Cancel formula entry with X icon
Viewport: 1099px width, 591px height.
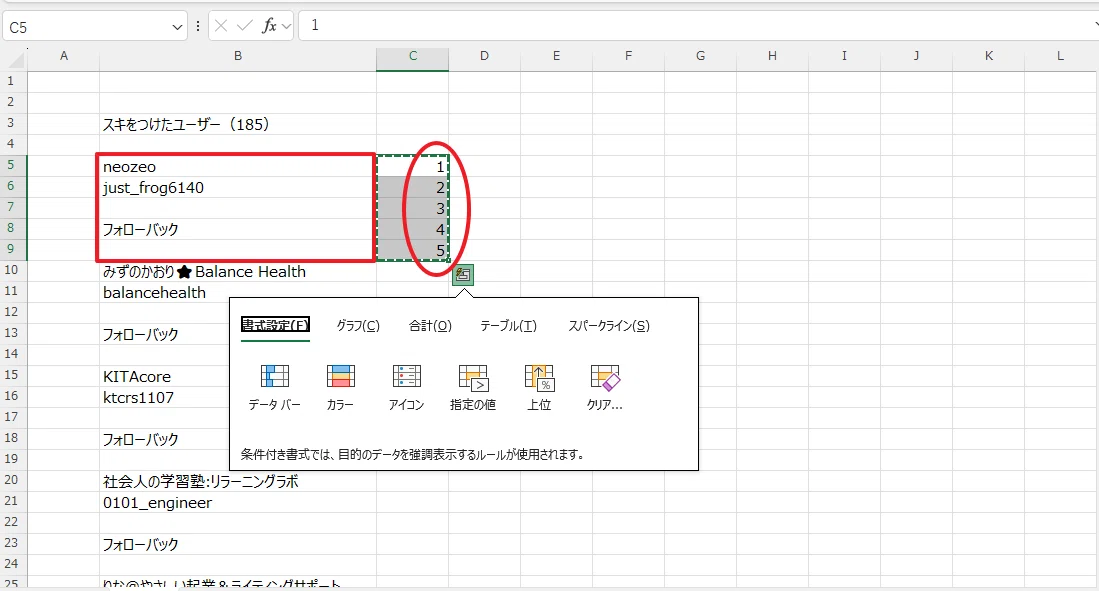point(221,26)
